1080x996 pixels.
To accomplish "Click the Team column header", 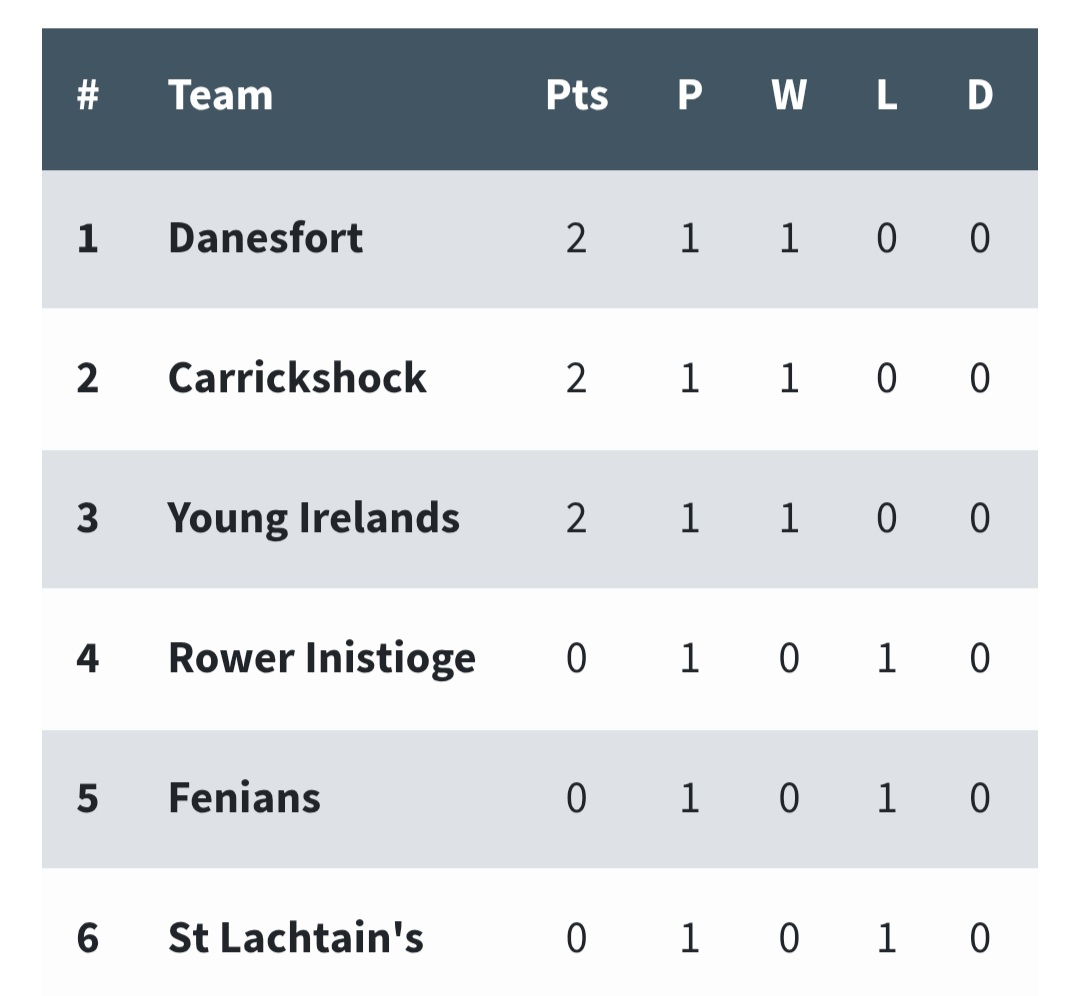I will pos(220,95).
